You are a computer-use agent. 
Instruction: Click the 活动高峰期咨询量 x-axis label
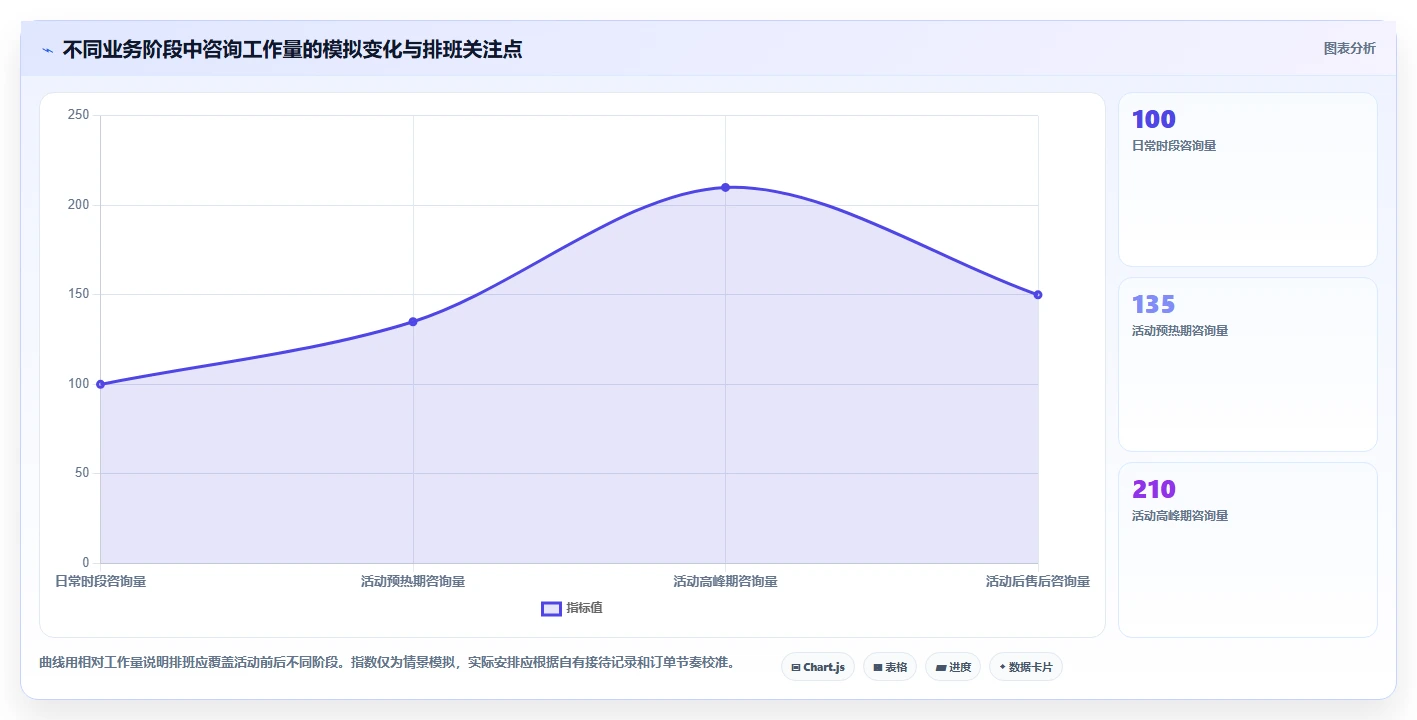coord(726,581)
